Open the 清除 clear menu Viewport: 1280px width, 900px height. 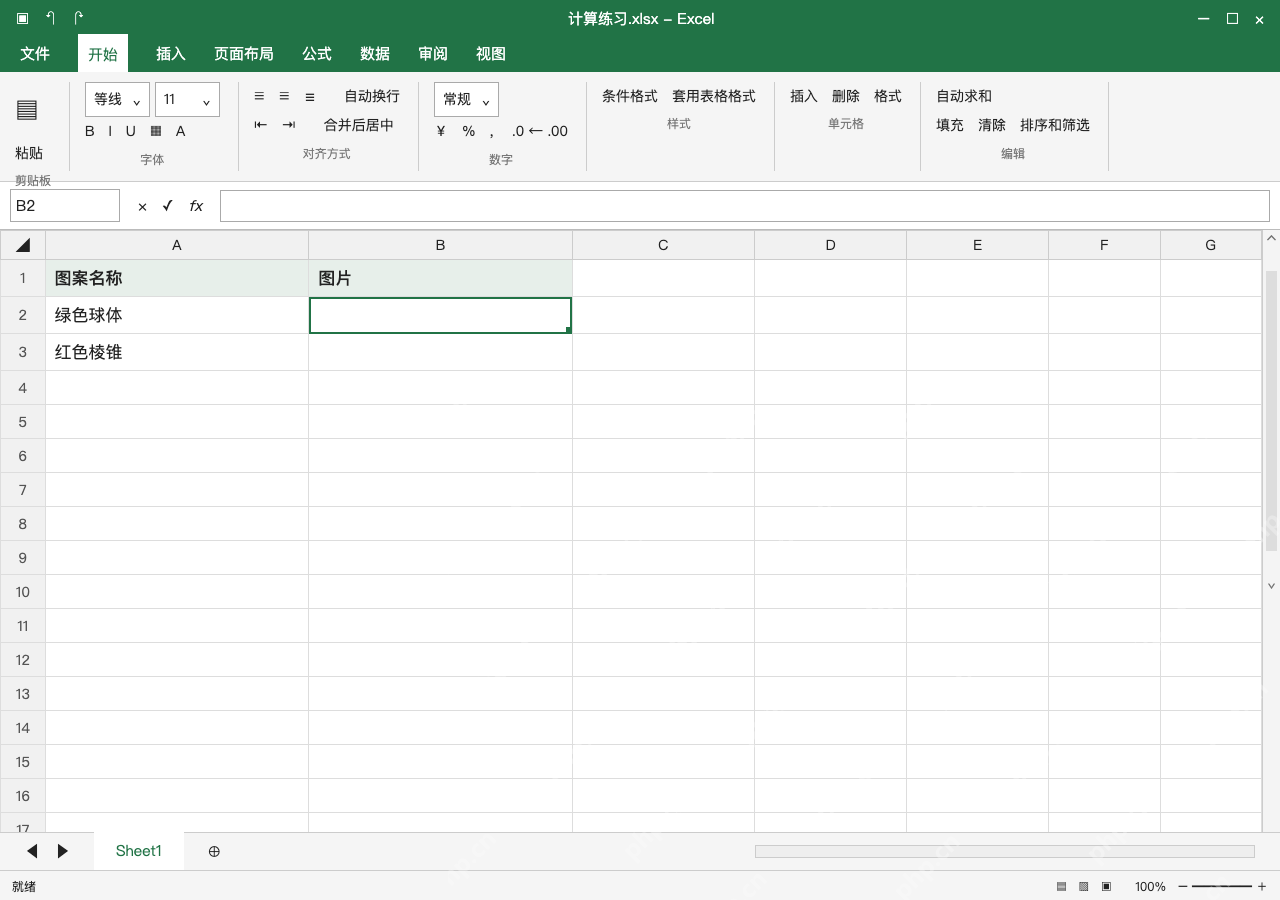tap(992, 125)
